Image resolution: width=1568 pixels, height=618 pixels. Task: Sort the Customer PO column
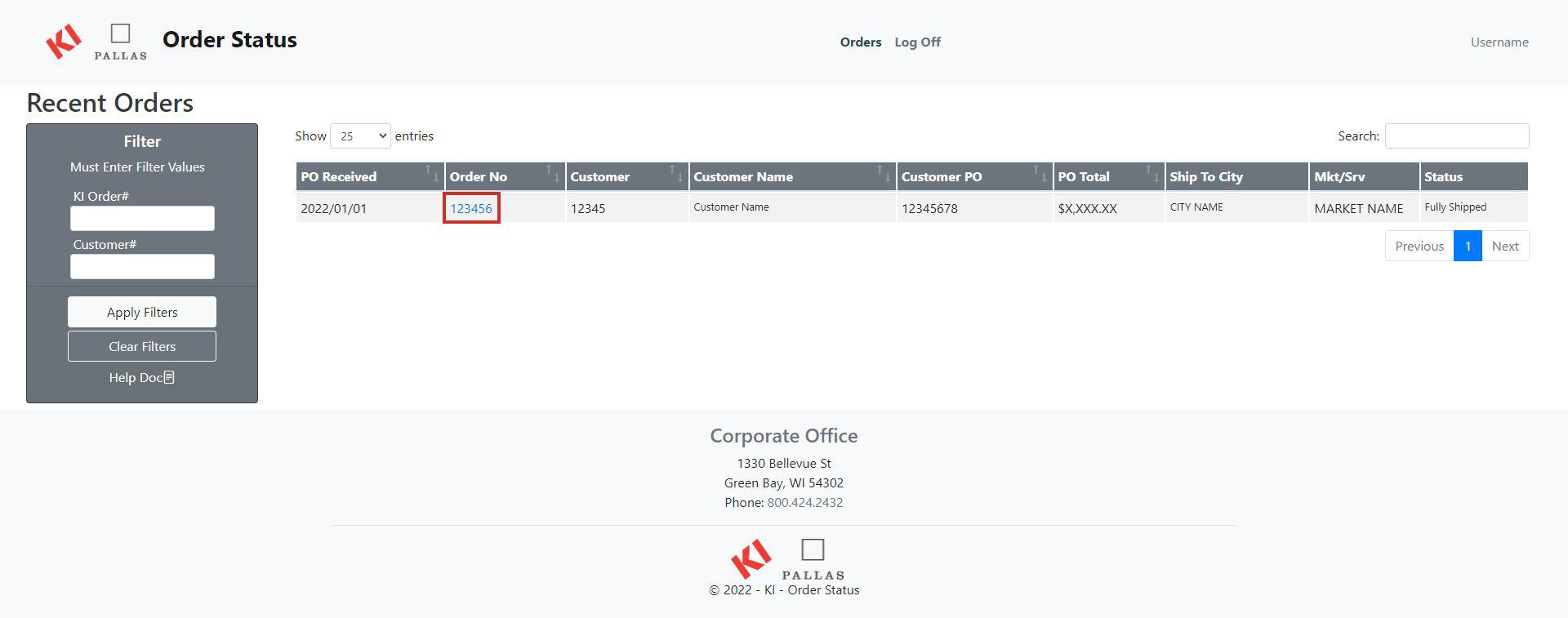[x=1040, y=173]
